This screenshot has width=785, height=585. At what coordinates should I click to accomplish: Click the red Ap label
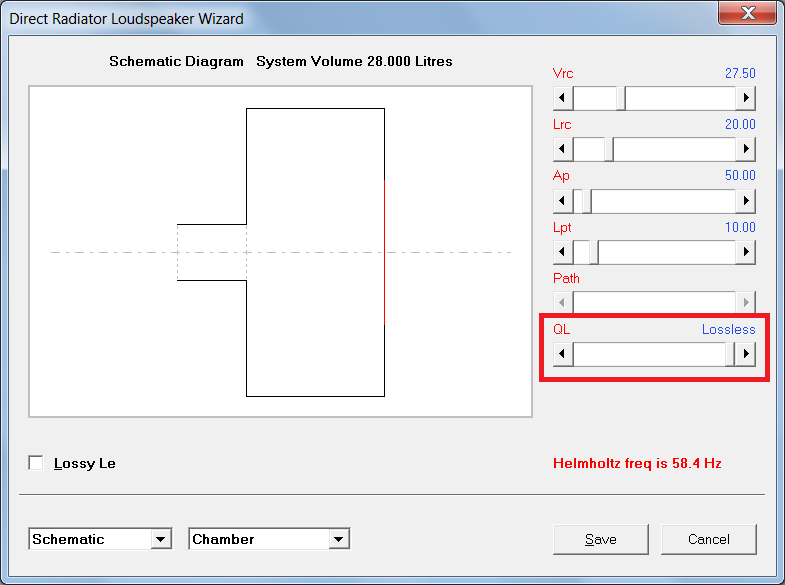click(x=561, y=176)
